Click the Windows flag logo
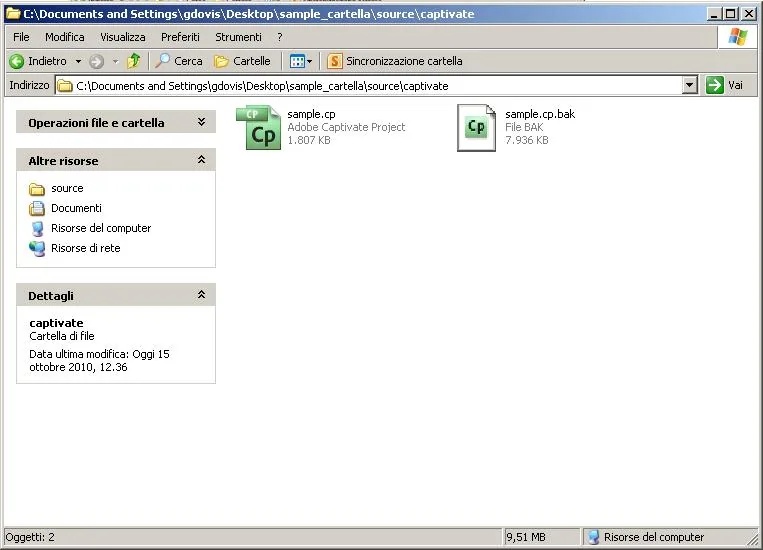Screen dimensions: 763x550 tap(737, 37)
